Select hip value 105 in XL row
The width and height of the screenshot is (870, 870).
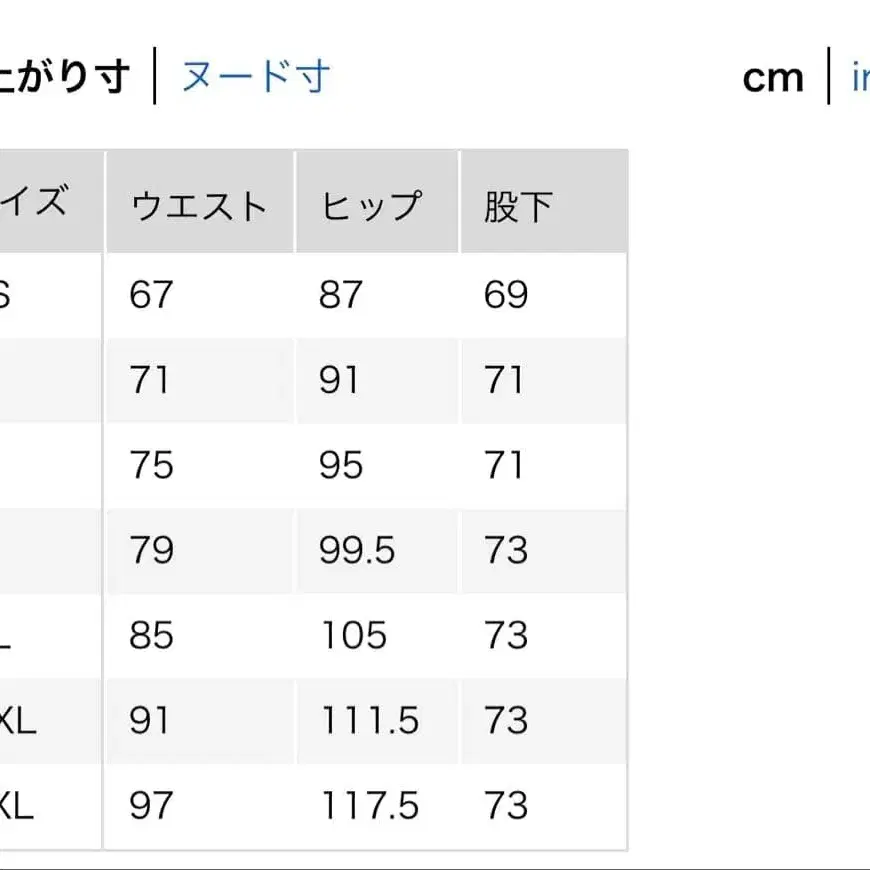[352, 636]
